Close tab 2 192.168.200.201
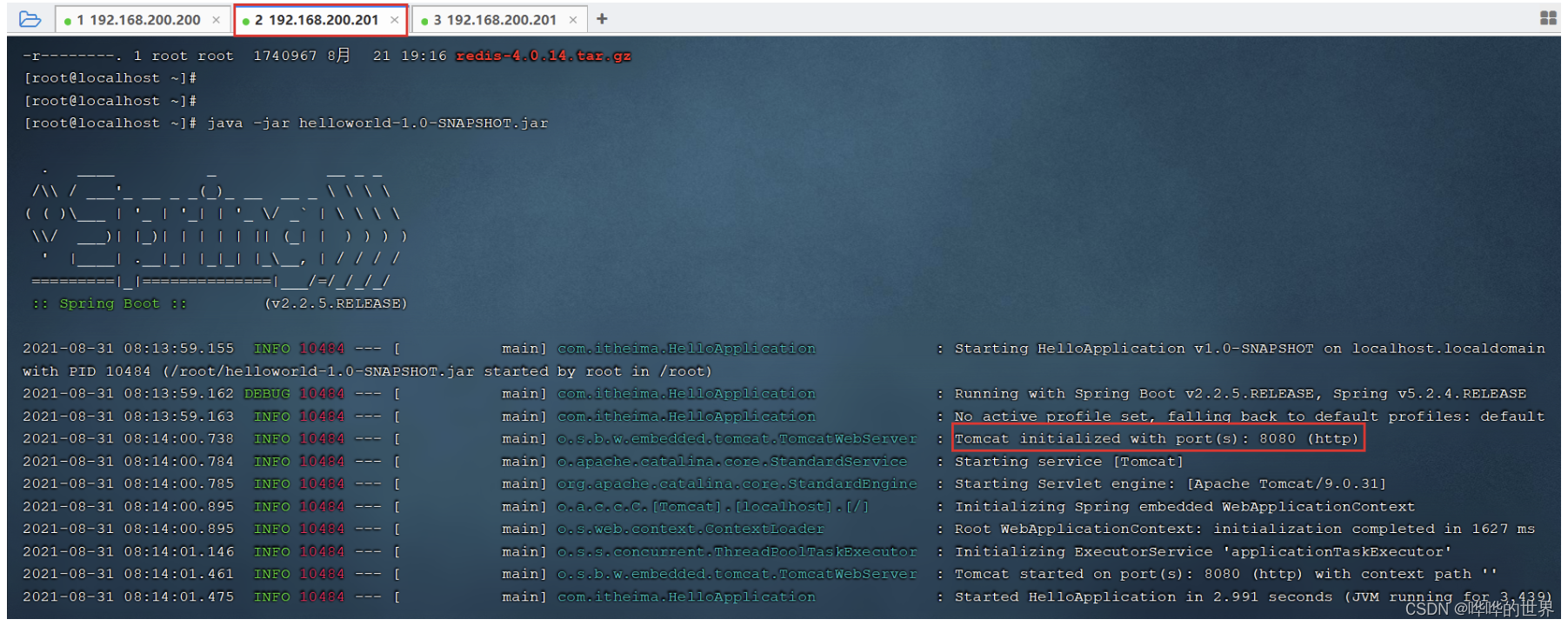 [x=394, y=19]
